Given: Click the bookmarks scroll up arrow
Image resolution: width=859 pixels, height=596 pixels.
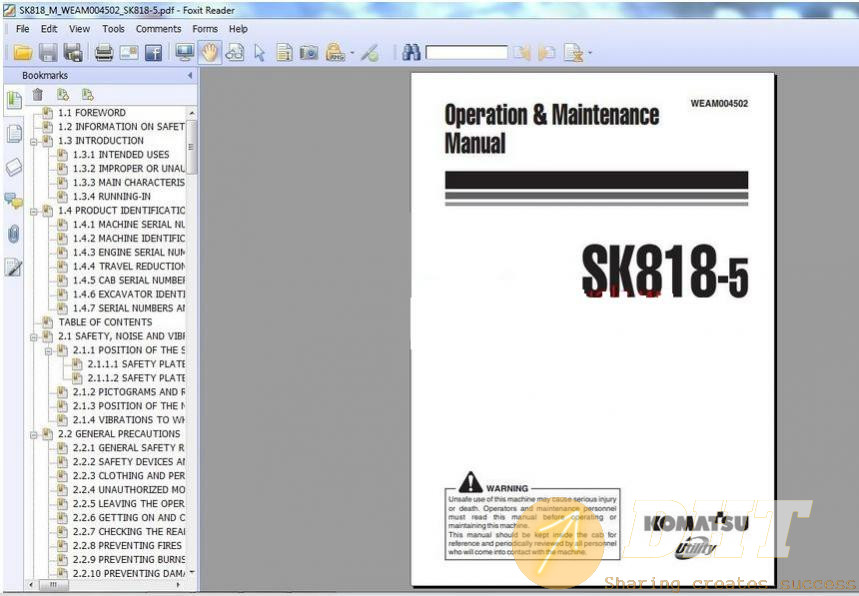Looking at the screenshot, I should coord(191,113).
